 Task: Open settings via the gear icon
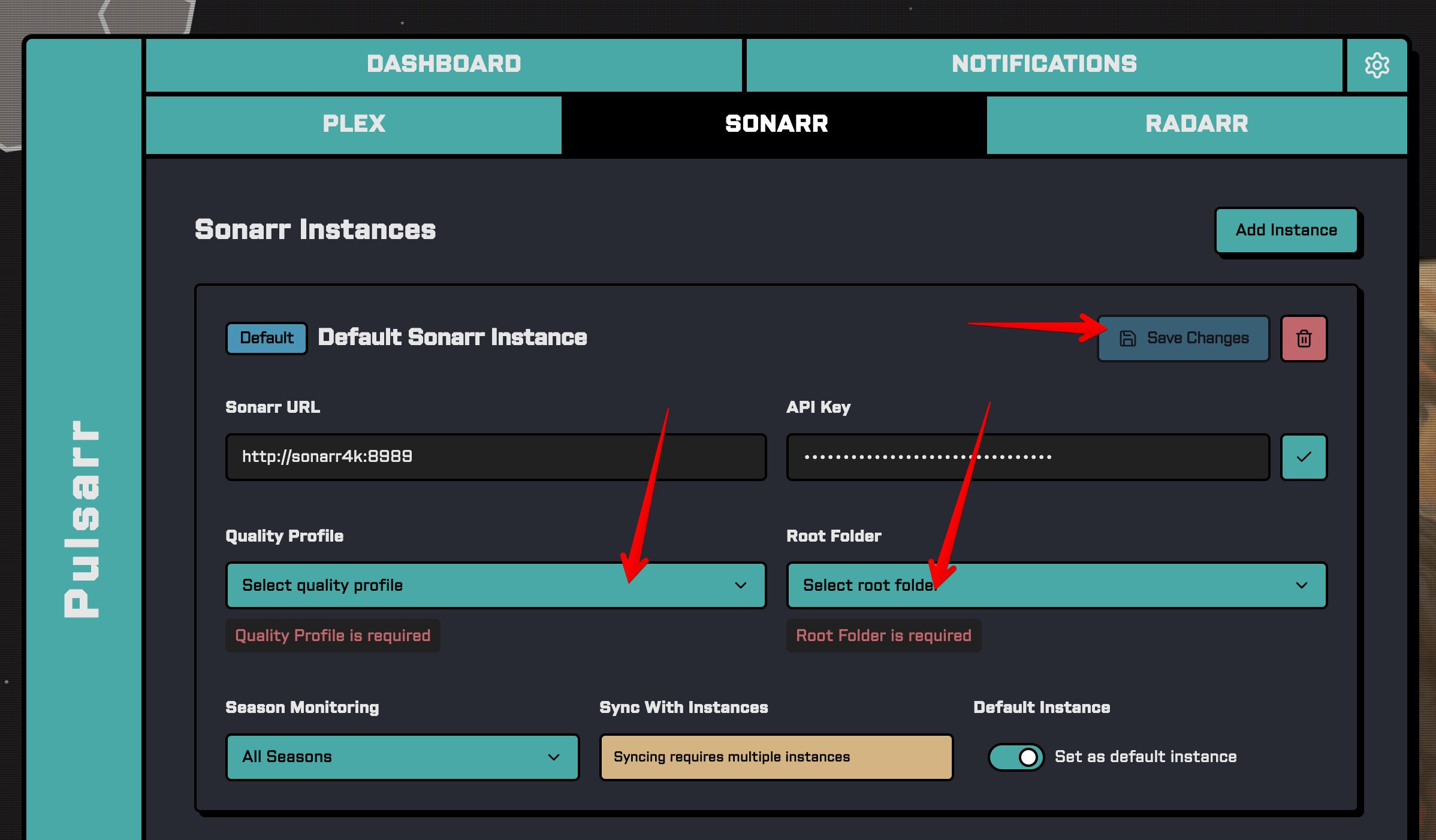1377,65
